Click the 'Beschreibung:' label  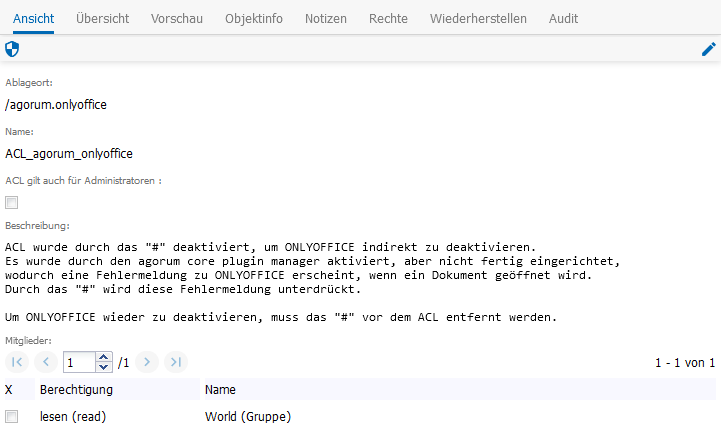(37, 226)
